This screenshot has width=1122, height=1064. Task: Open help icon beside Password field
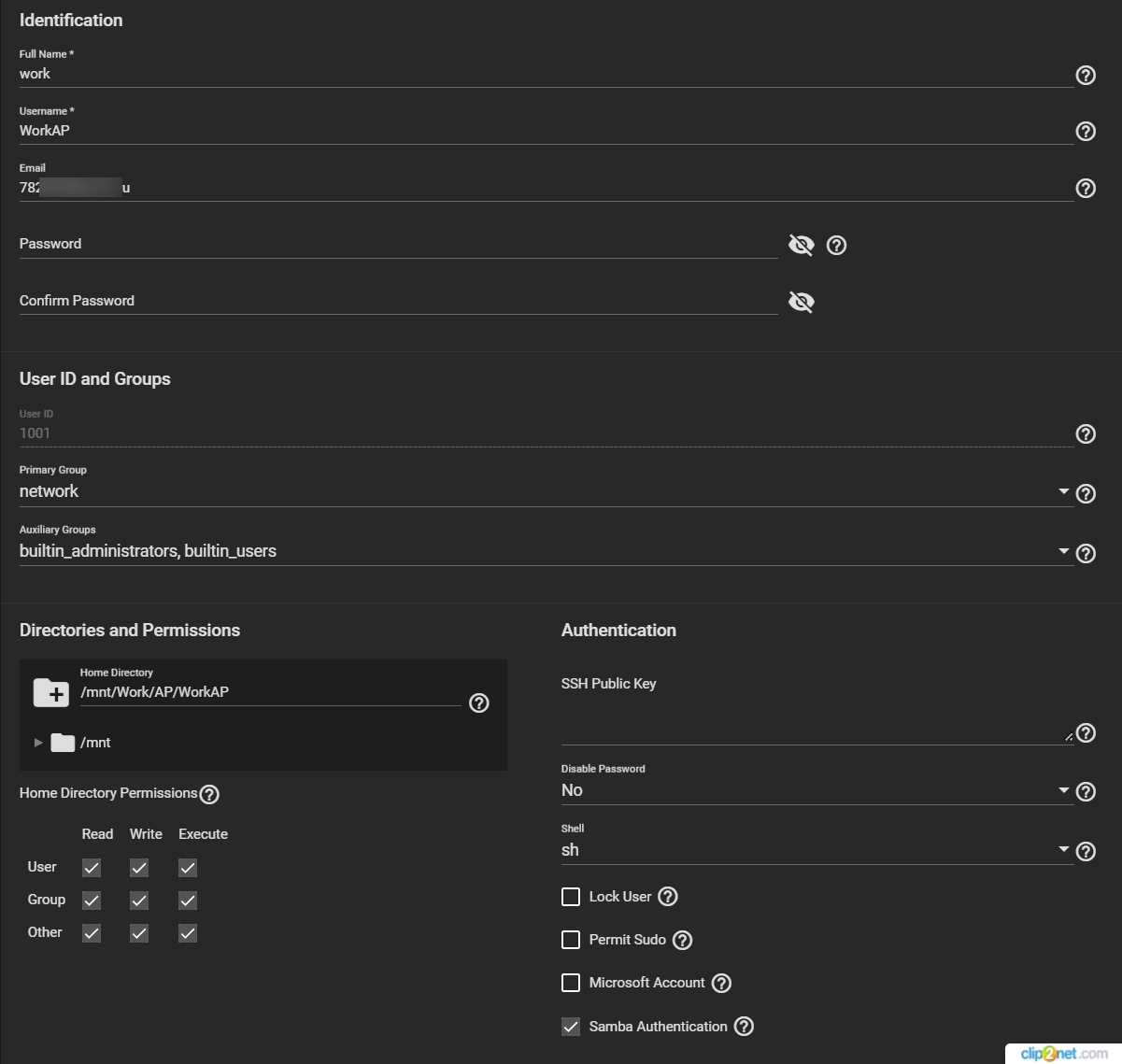[837, 246]
